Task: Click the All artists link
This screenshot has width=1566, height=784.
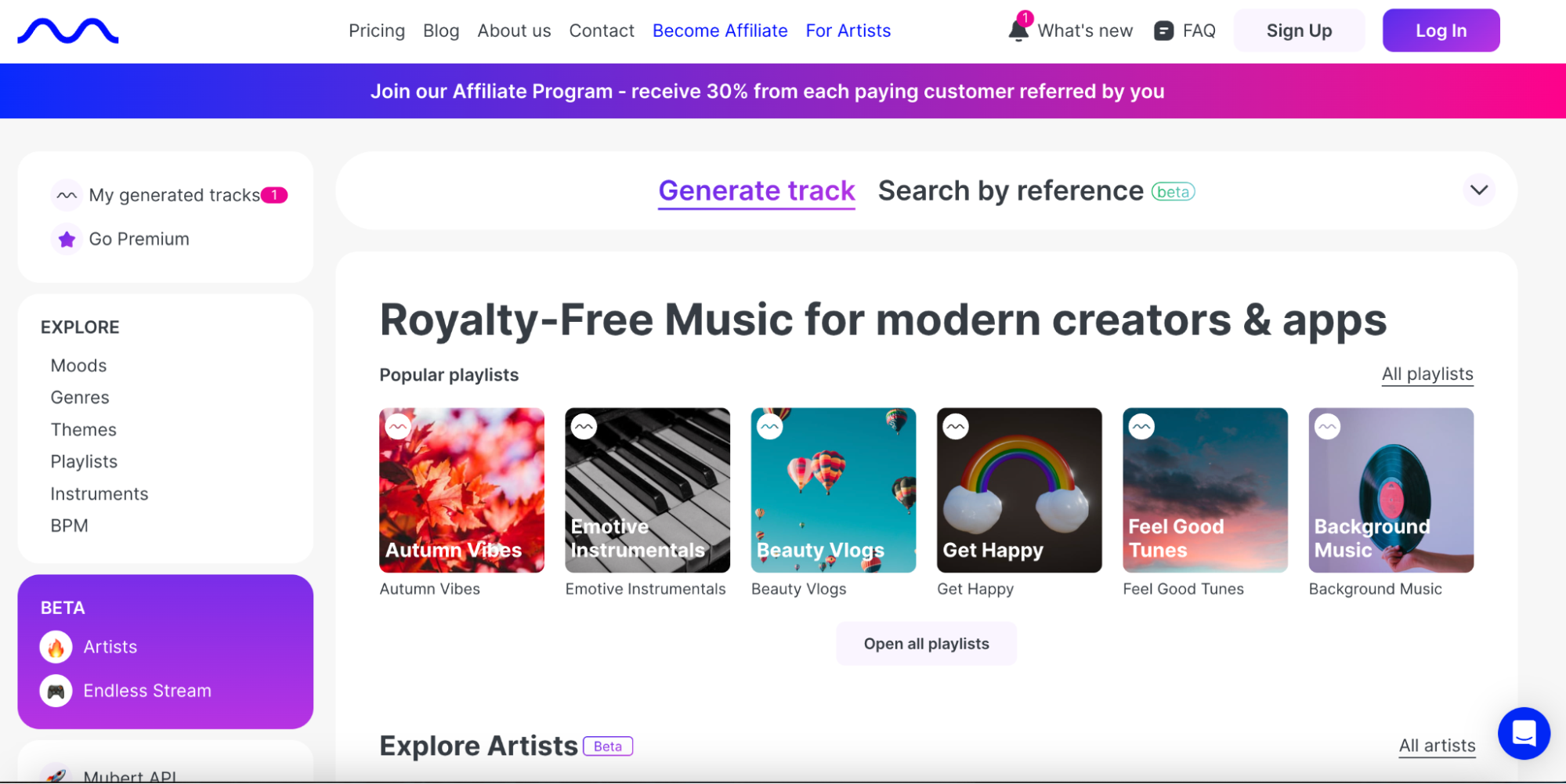Action: (x=1437, y=746)
